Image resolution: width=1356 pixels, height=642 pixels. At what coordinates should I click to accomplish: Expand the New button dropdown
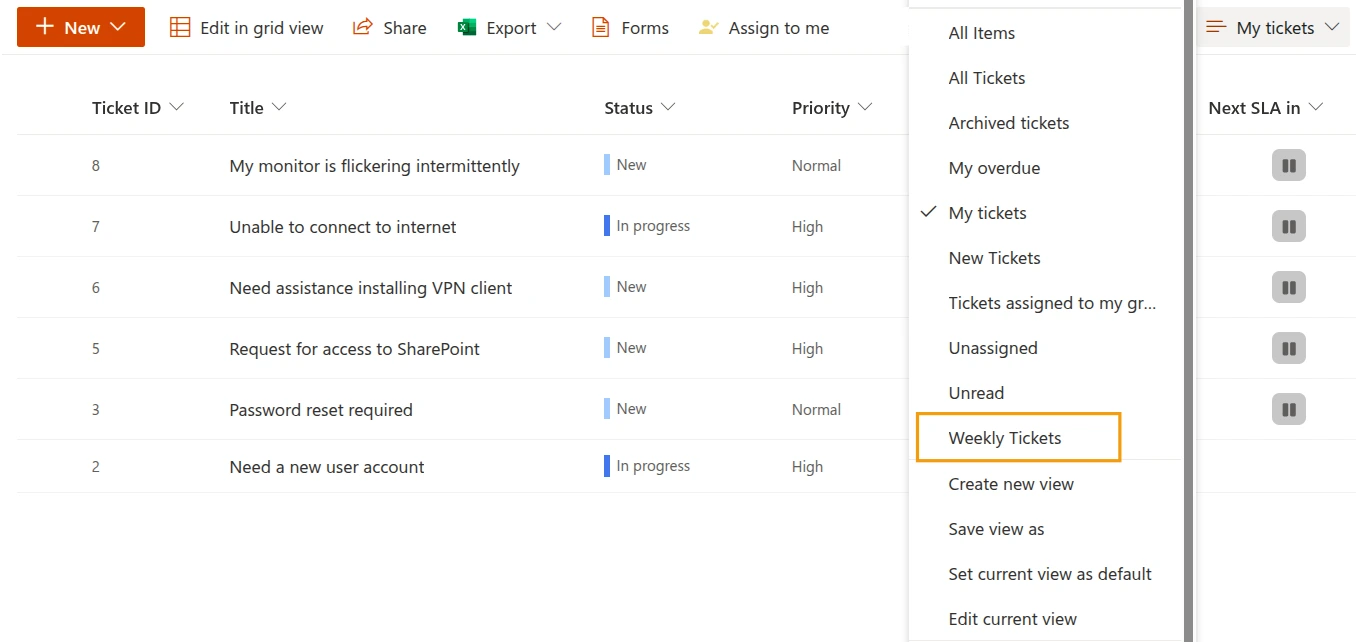click(118, 28)
